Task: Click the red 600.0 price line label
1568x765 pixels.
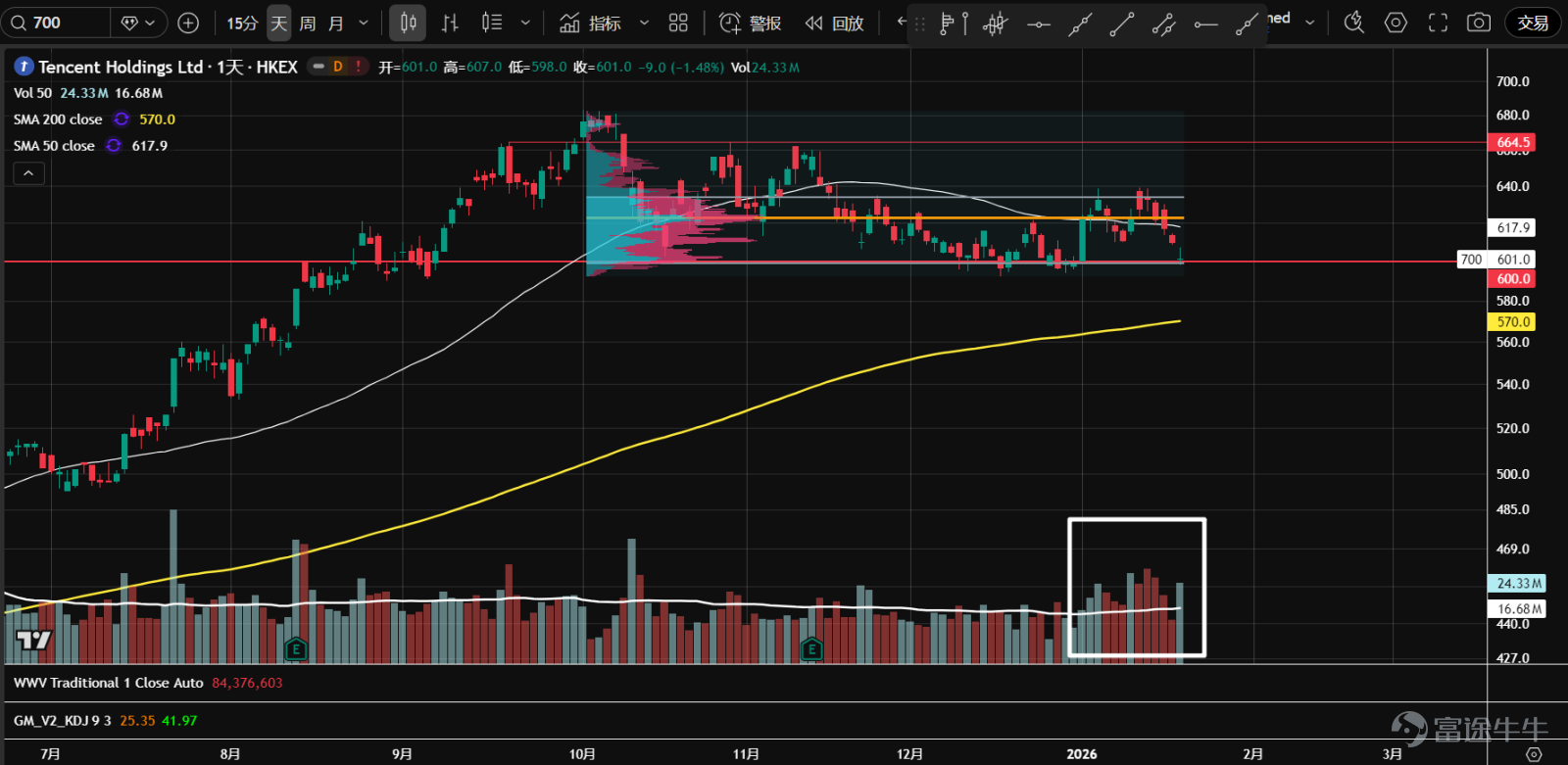Action: click(1513, 279)
